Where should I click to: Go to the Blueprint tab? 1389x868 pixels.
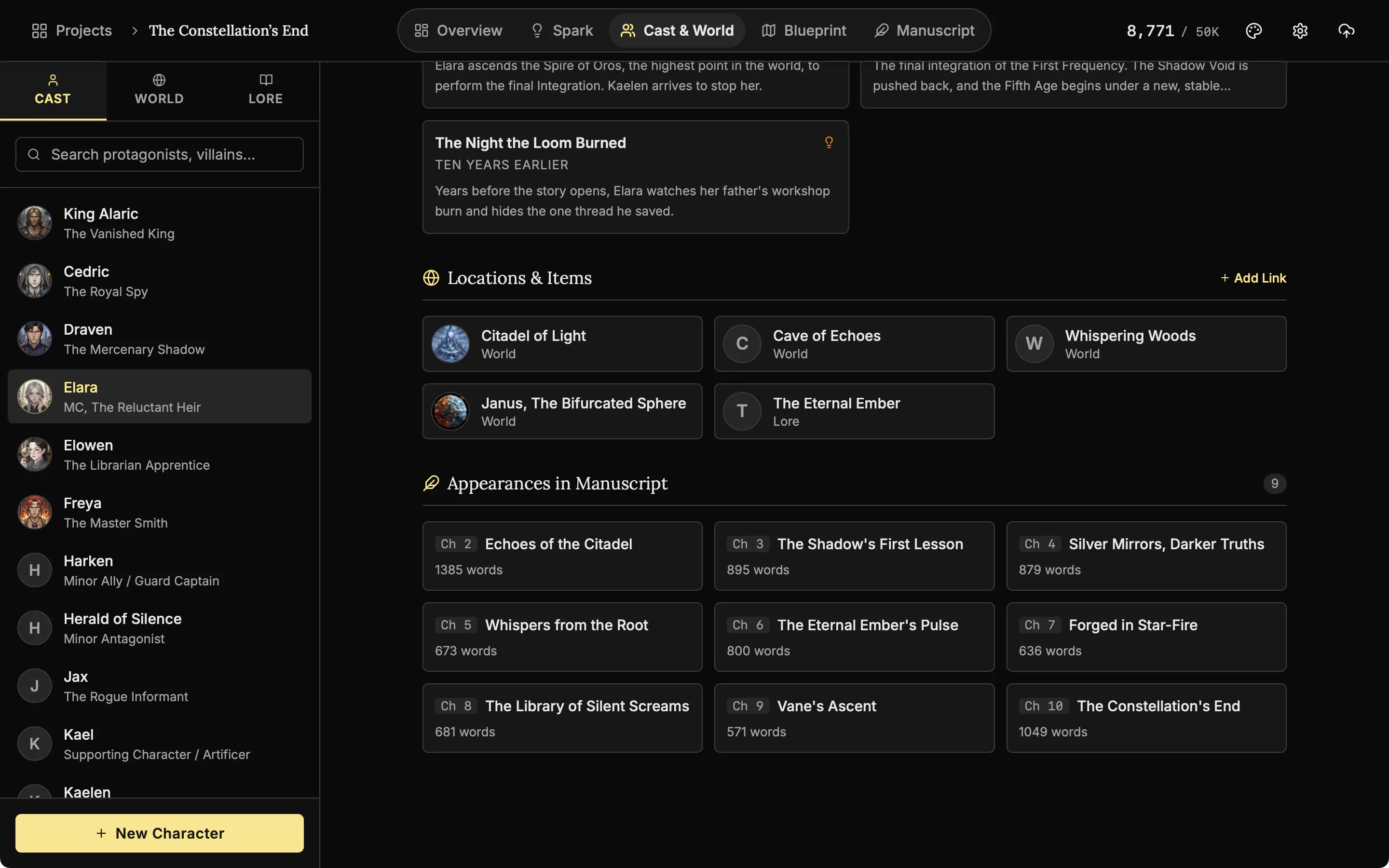click(804, 30)
